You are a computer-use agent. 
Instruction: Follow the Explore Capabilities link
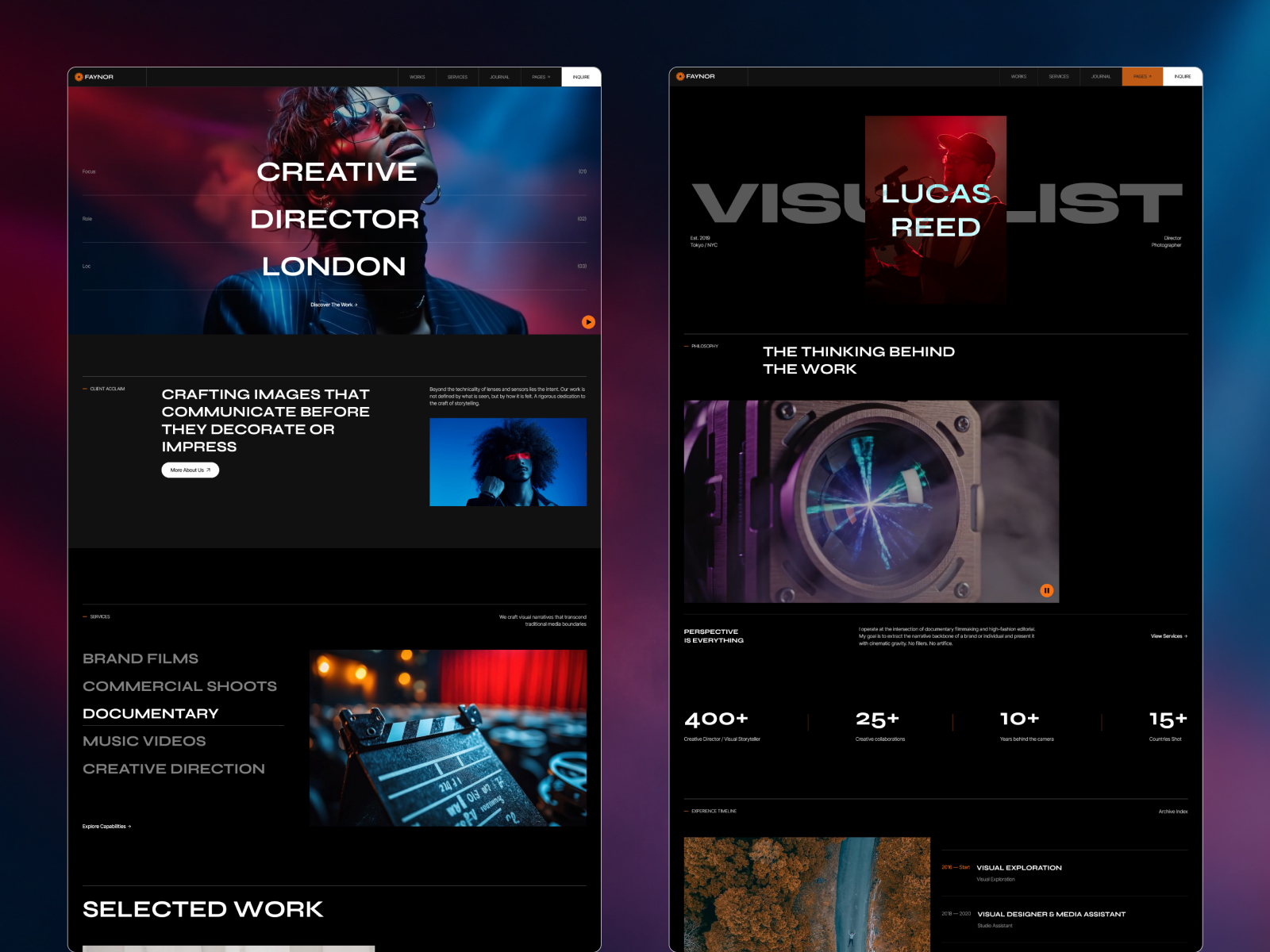click(107, 827)
